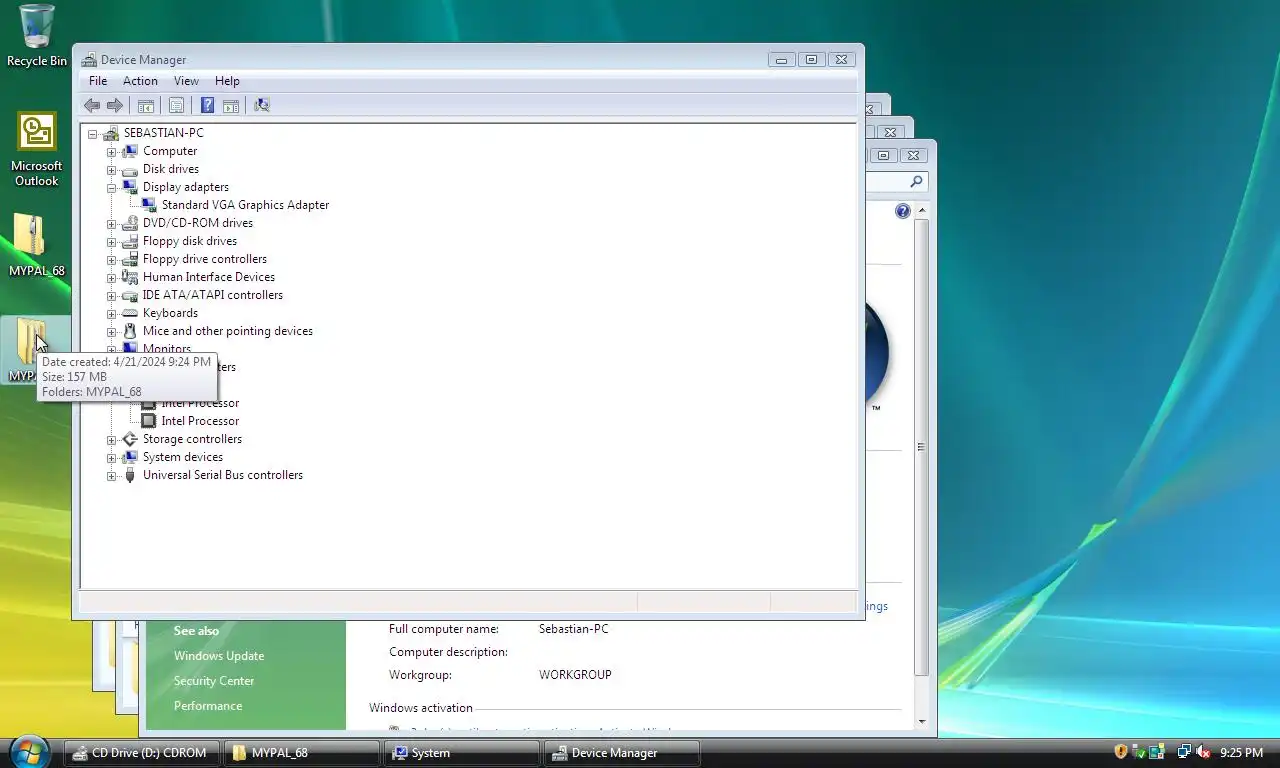Click the Mice and other pointing devices icon

pyautogui.click(x=130, y=331)
